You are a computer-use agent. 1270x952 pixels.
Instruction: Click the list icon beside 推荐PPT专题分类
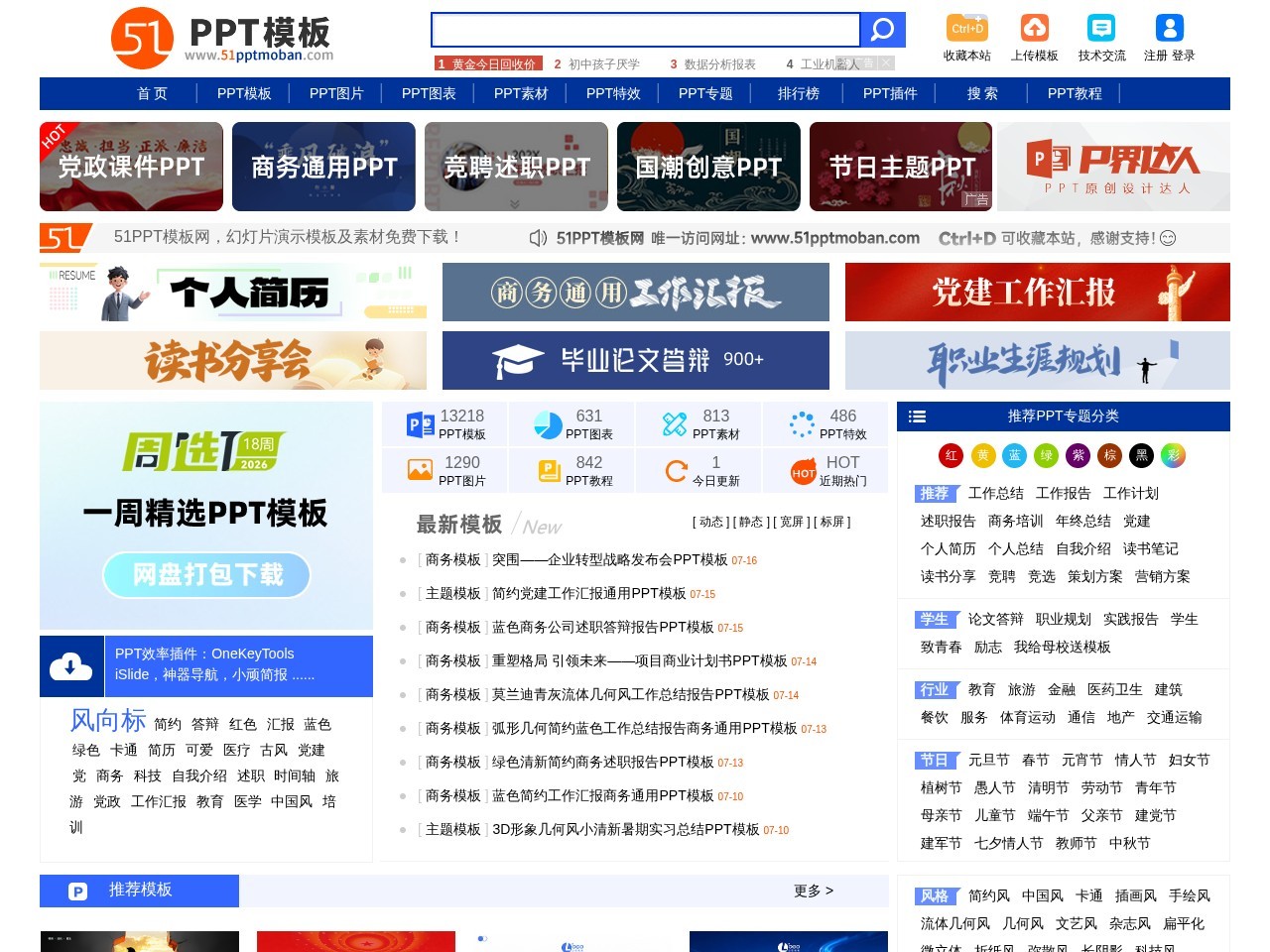918,416
